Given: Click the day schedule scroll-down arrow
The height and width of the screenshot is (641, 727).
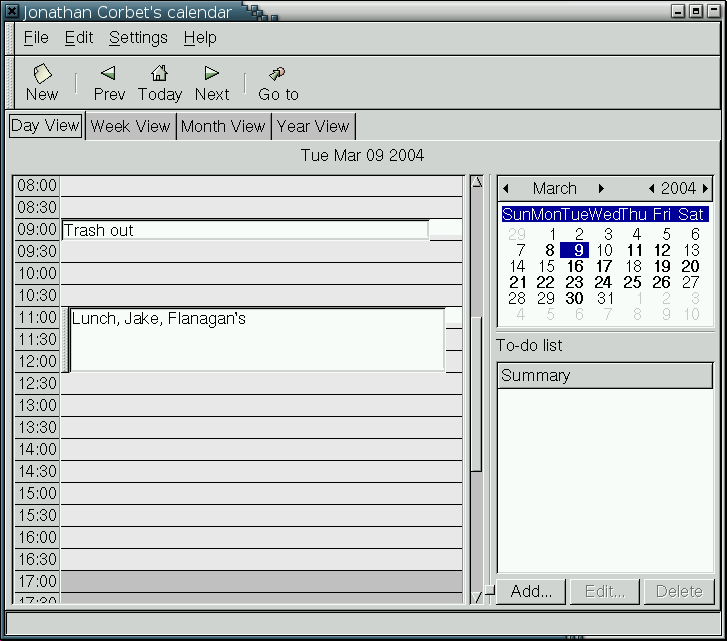Looking at the screenshot, I should 477,596.
